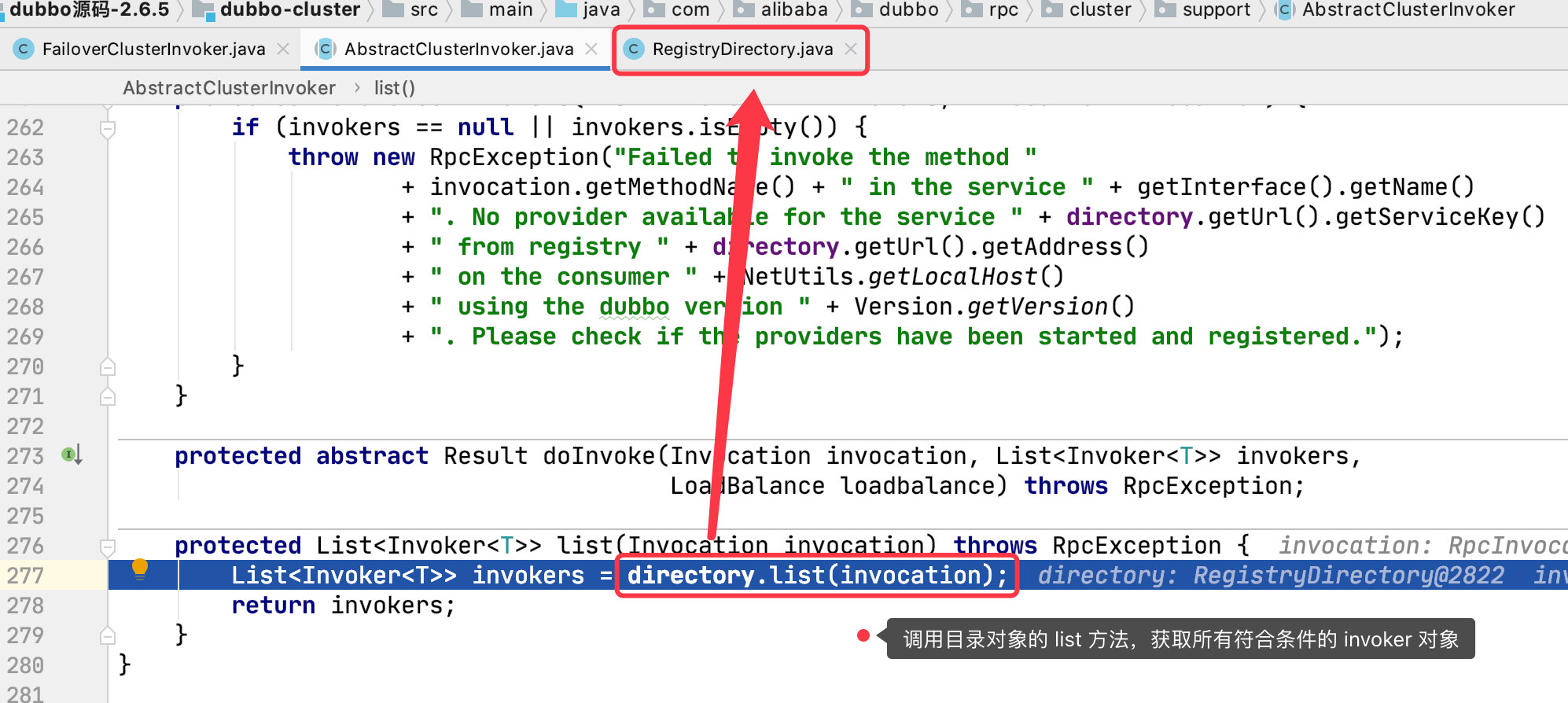Click directory.getUrl().getServiceKey() on line 265
The height and width of the screenshot is (703, 1568).
[1305, 217]
